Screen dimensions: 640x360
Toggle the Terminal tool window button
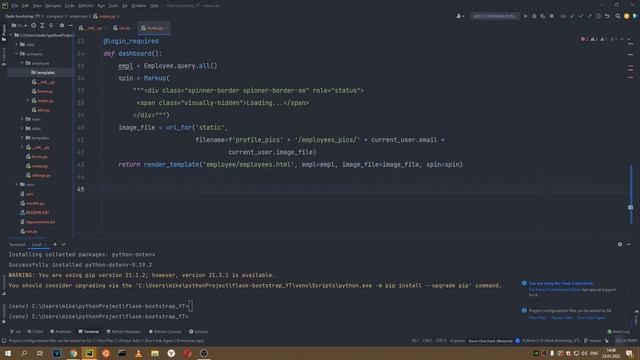pyautogui.click(x=89, y=331)
